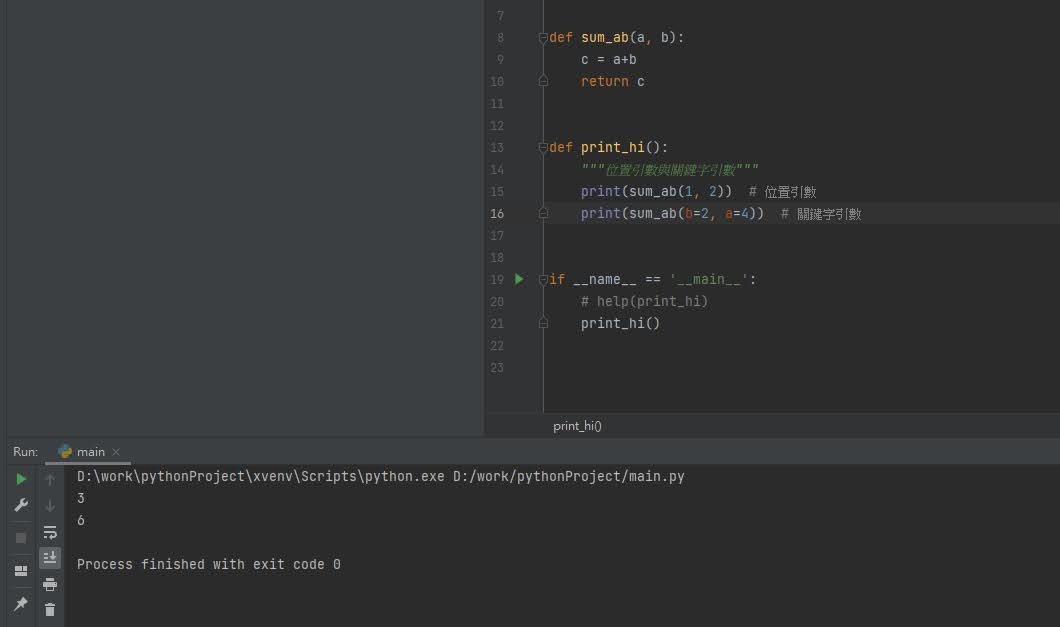Screen dimensions: 1060x627
Task: Click the down arrow in console toolbar
Action: pos(50,506)
